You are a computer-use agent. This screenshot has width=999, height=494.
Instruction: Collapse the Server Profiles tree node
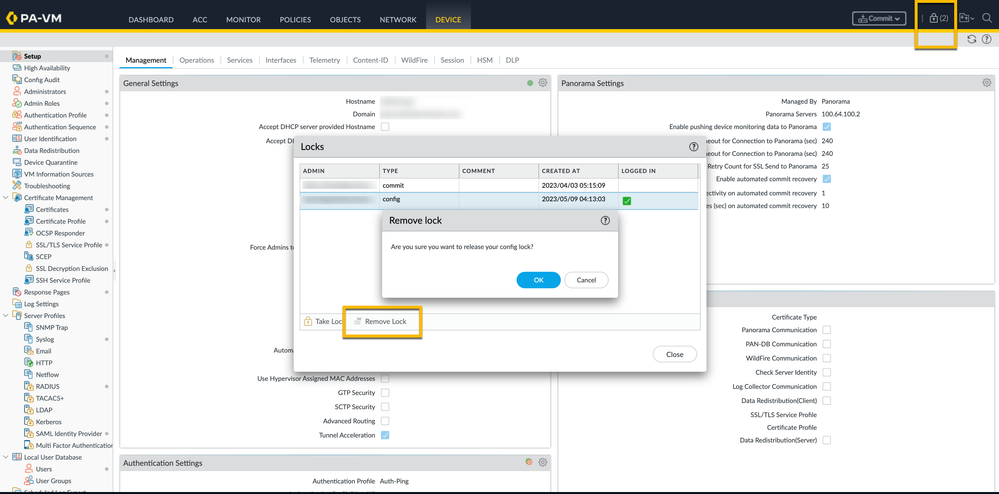(6, 316)
